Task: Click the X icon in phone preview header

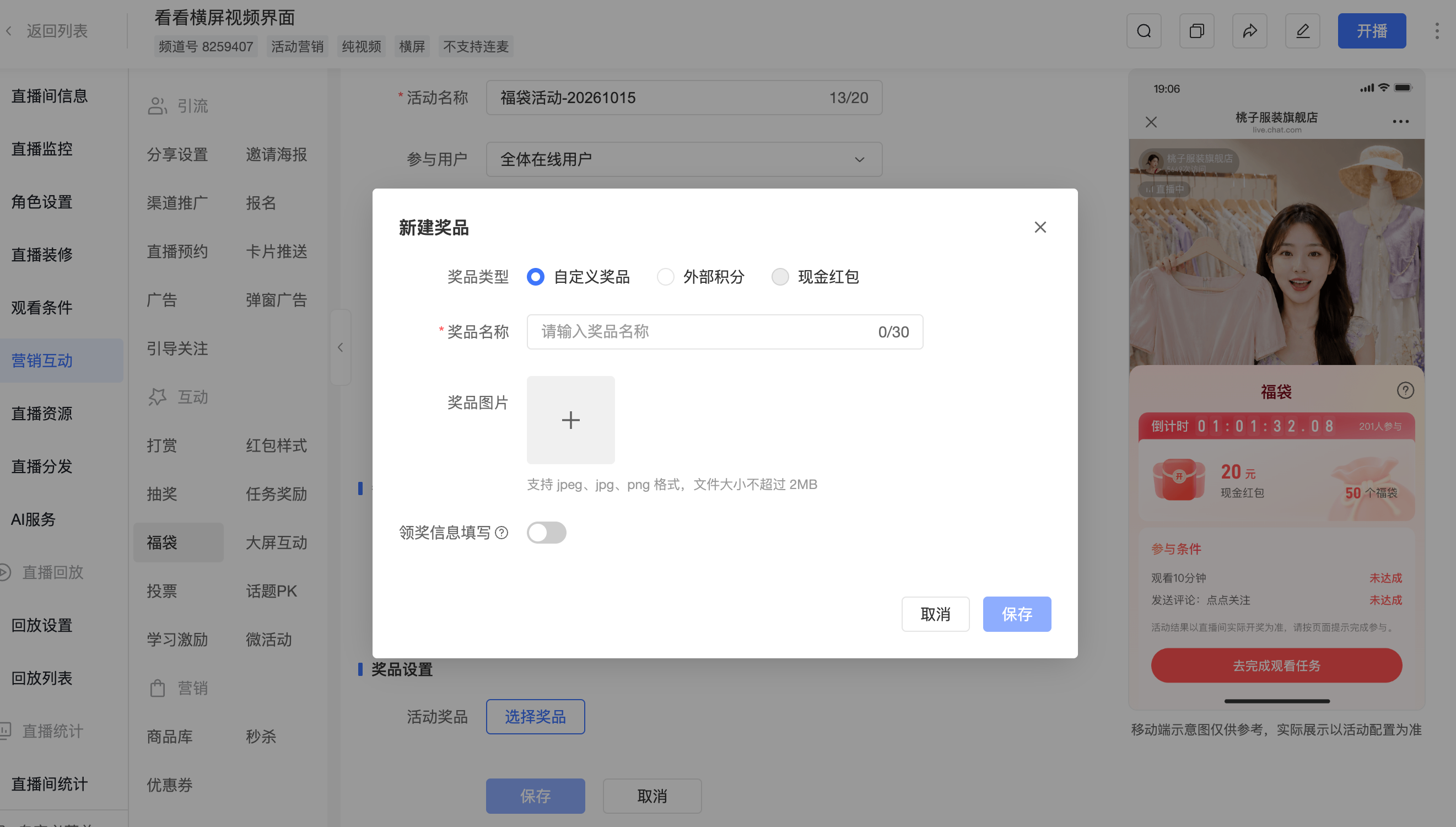Action: click(1151, 122)
